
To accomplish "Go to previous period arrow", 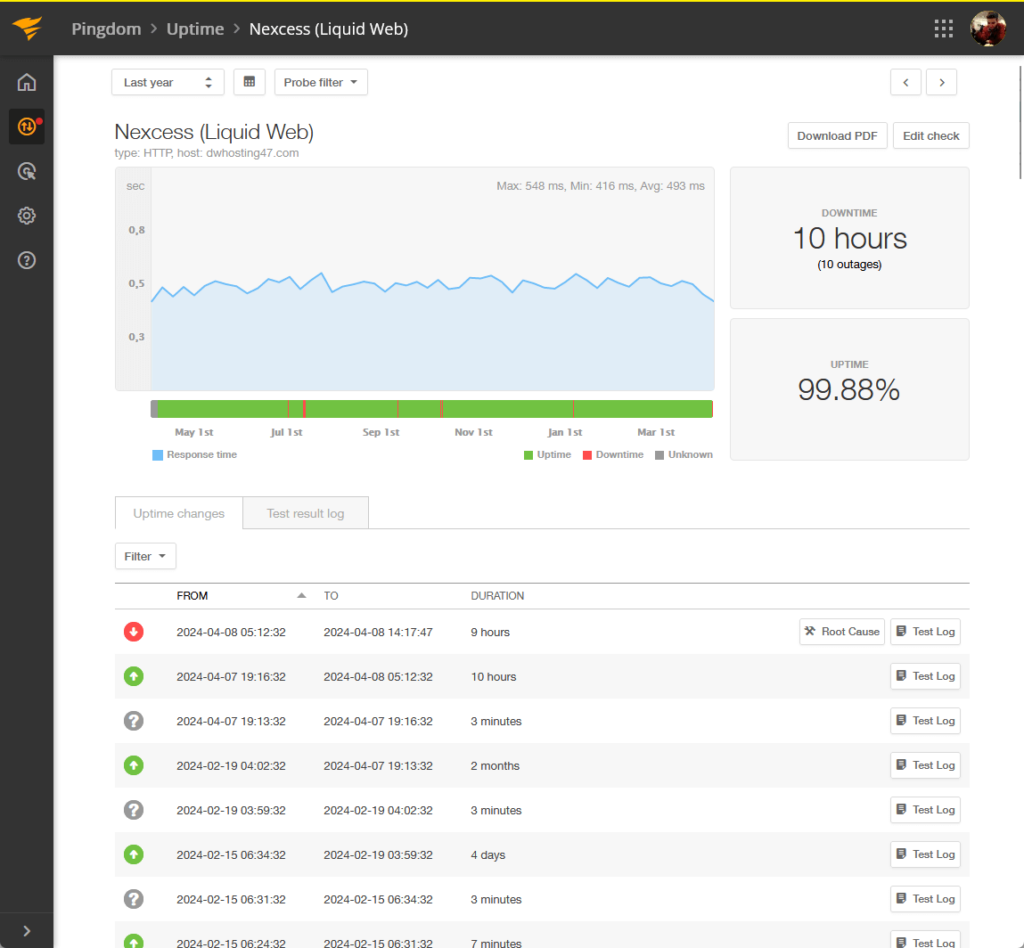I will pos(906,82).
